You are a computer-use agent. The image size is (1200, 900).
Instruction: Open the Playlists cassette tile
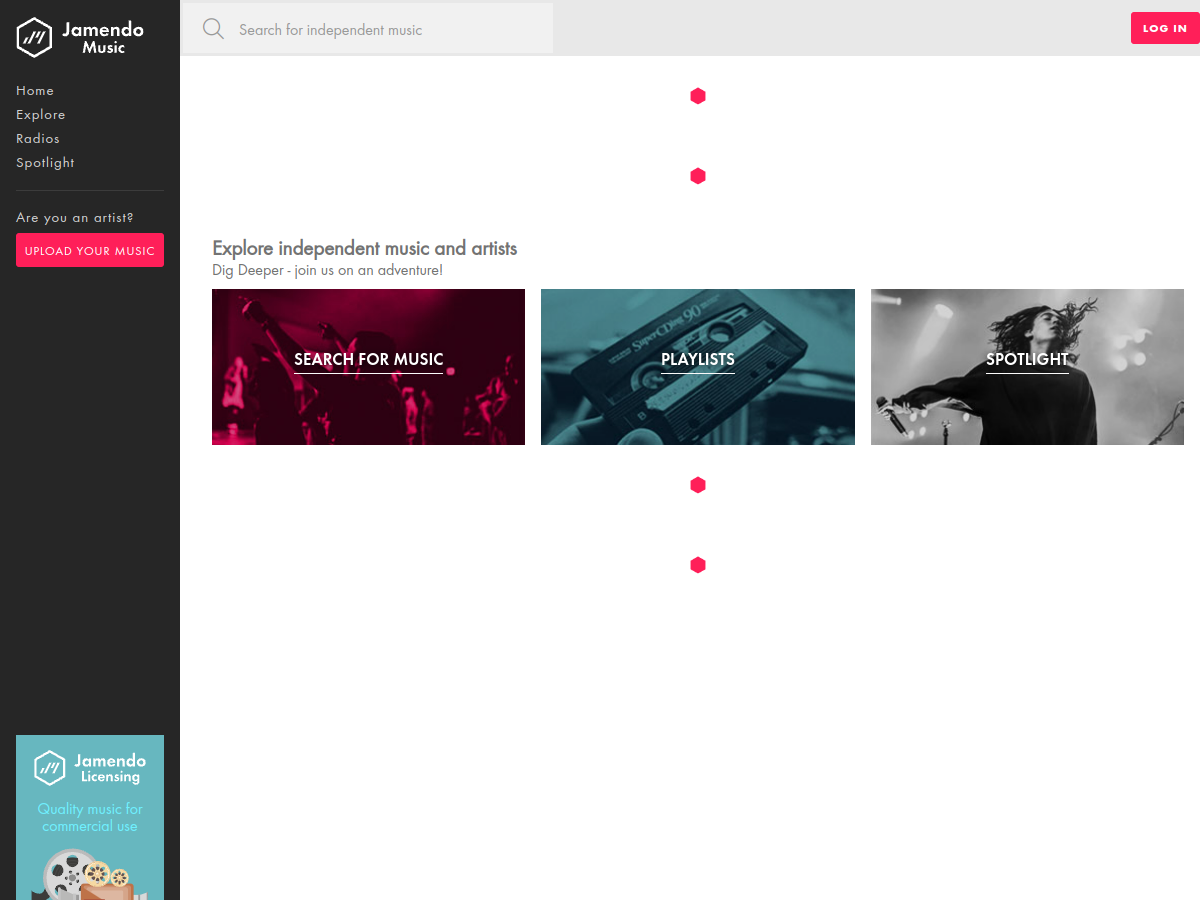698,367
